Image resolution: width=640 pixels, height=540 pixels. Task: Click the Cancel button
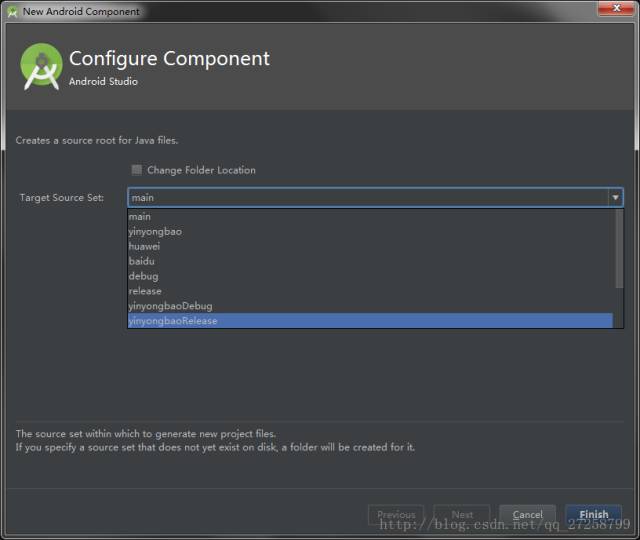tap(527, 515)
